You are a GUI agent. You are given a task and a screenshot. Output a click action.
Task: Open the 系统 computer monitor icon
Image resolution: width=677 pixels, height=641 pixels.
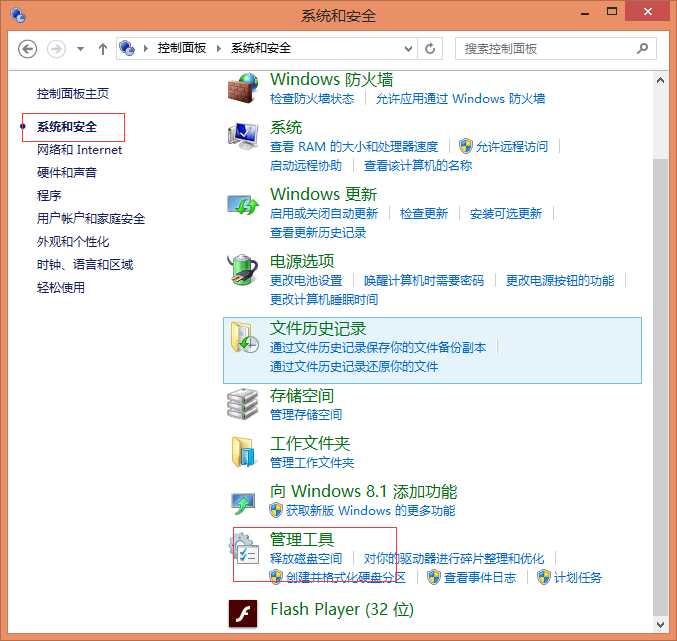pos(243,135)
